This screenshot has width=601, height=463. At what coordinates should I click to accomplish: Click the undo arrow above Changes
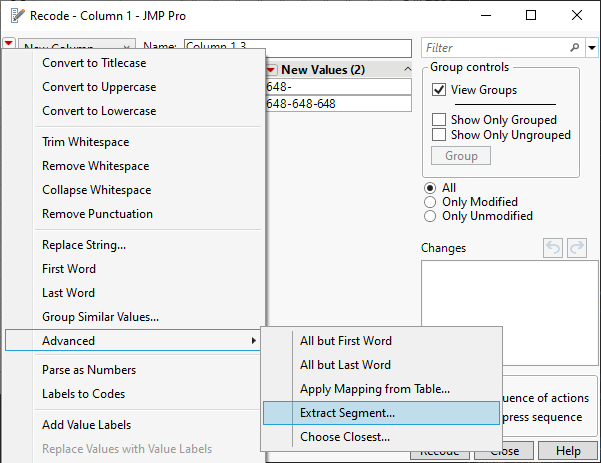tap(553, 248)
